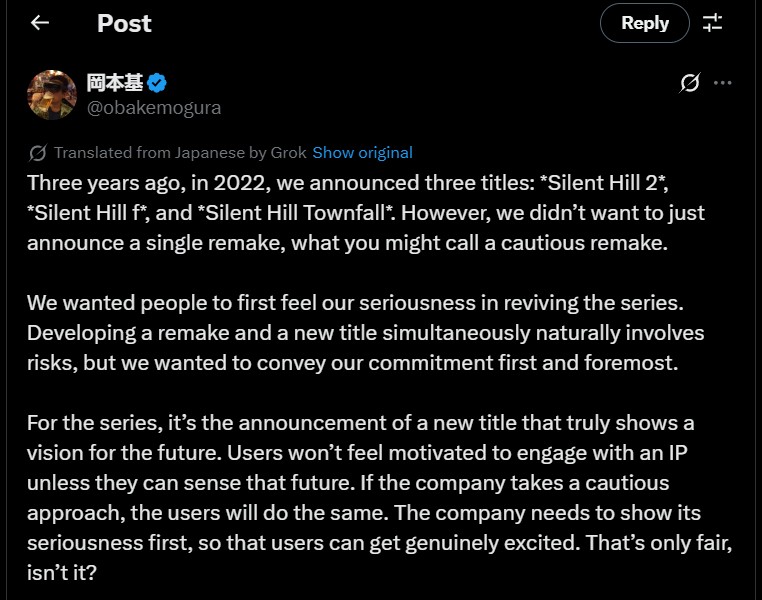Go back using the left arrow
The image size is (762, 600).
click(40, 23)
